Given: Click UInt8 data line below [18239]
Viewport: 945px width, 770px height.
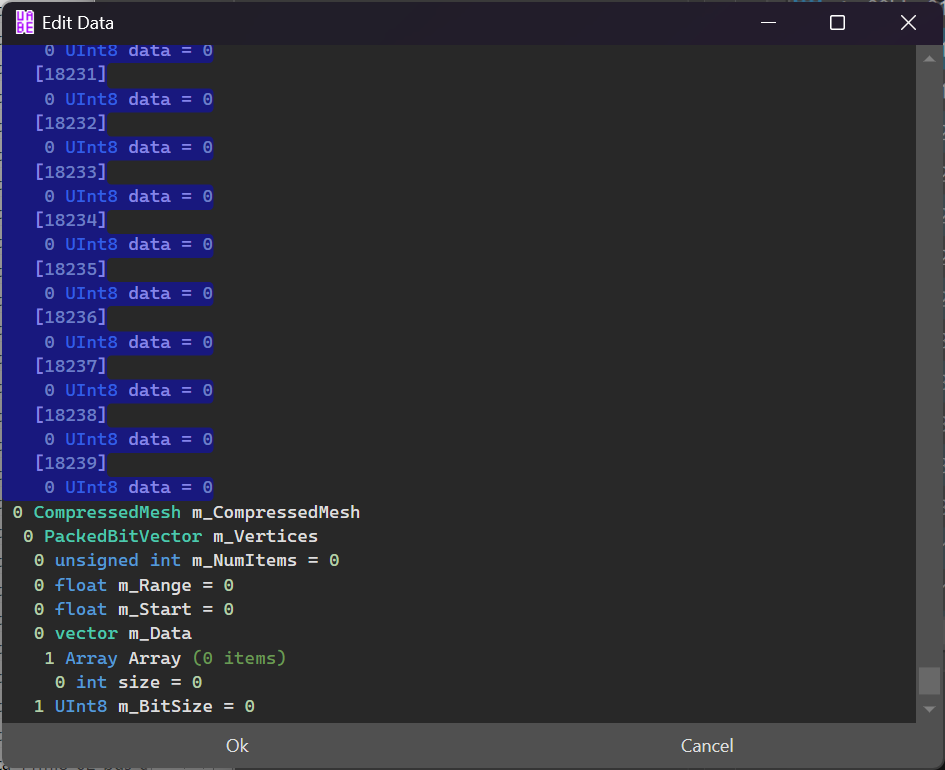Looking at the screenshot, I should point(128,487).
